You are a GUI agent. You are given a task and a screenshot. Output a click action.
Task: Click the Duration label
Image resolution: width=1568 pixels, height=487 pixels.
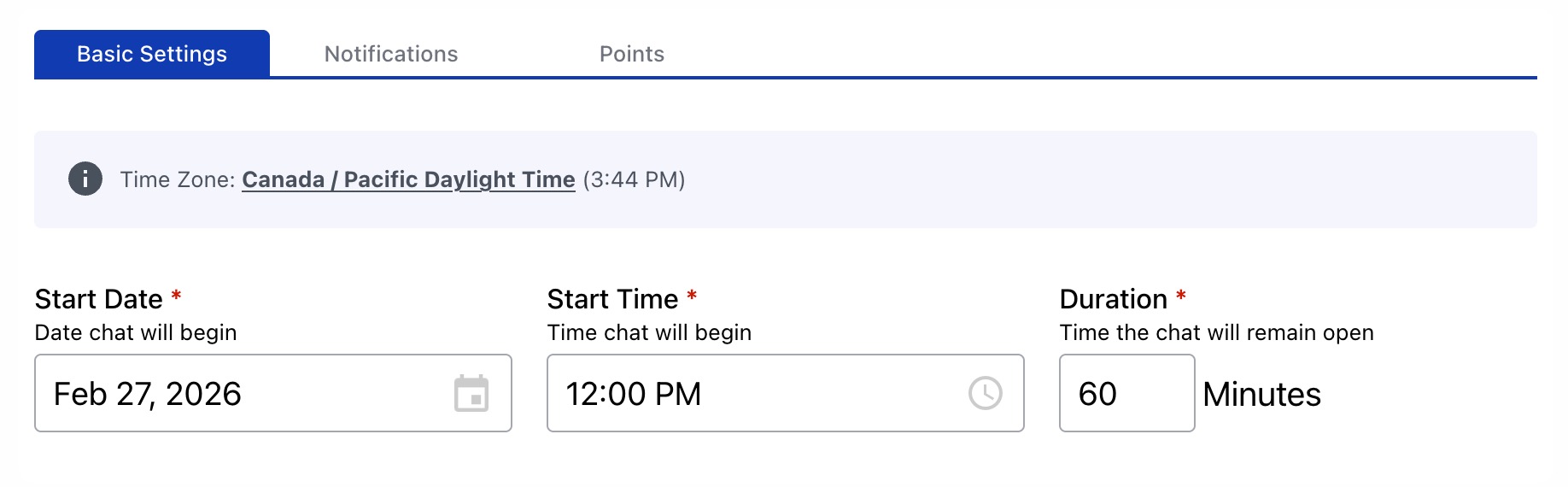1113,299
